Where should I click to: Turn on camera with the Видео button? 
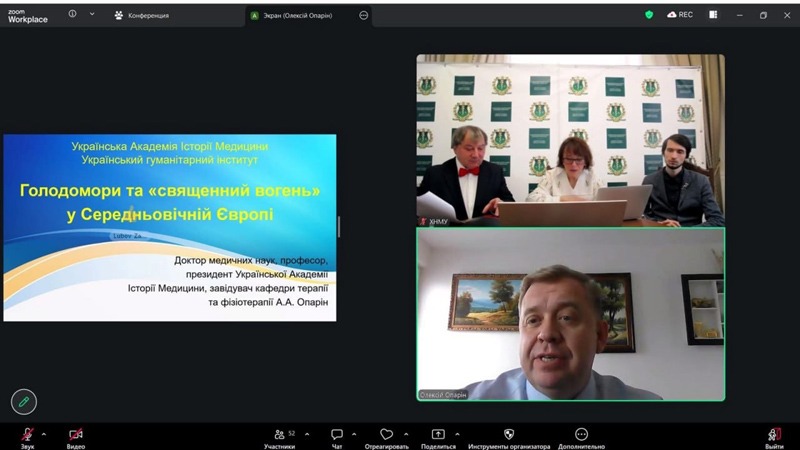76,435
